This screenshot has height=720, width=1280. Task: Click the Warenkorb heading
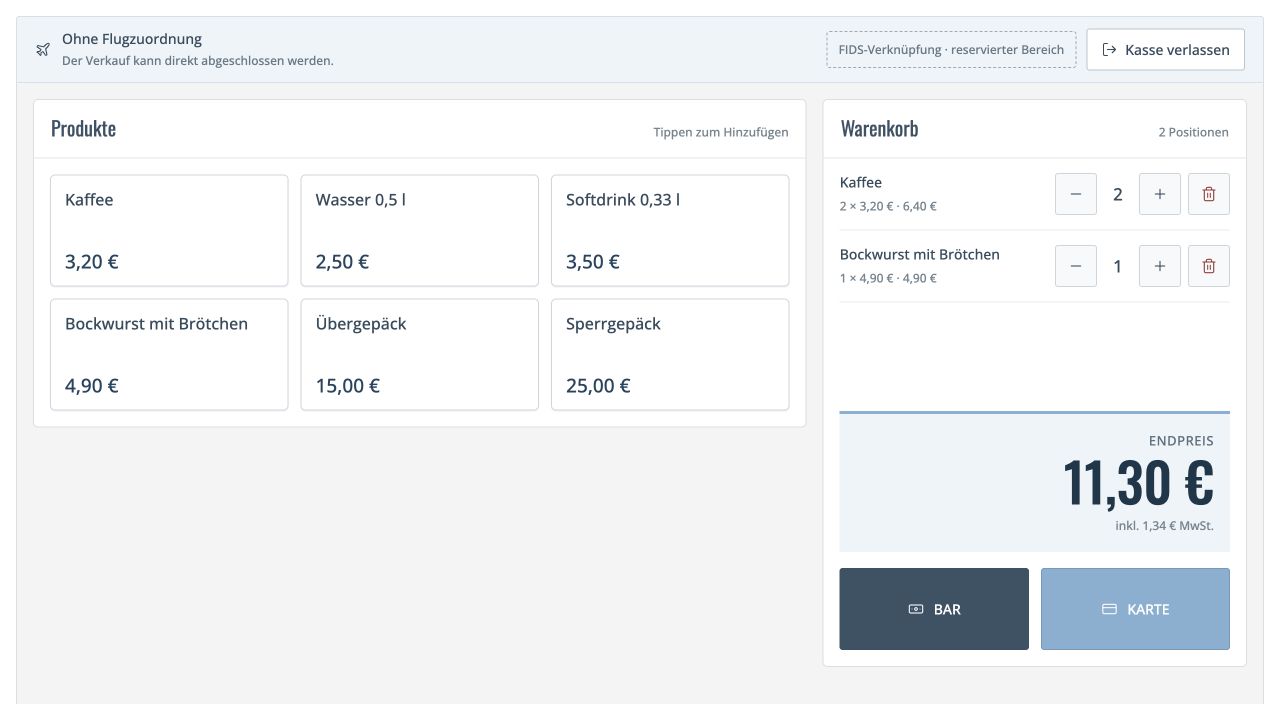click(879, 129)
